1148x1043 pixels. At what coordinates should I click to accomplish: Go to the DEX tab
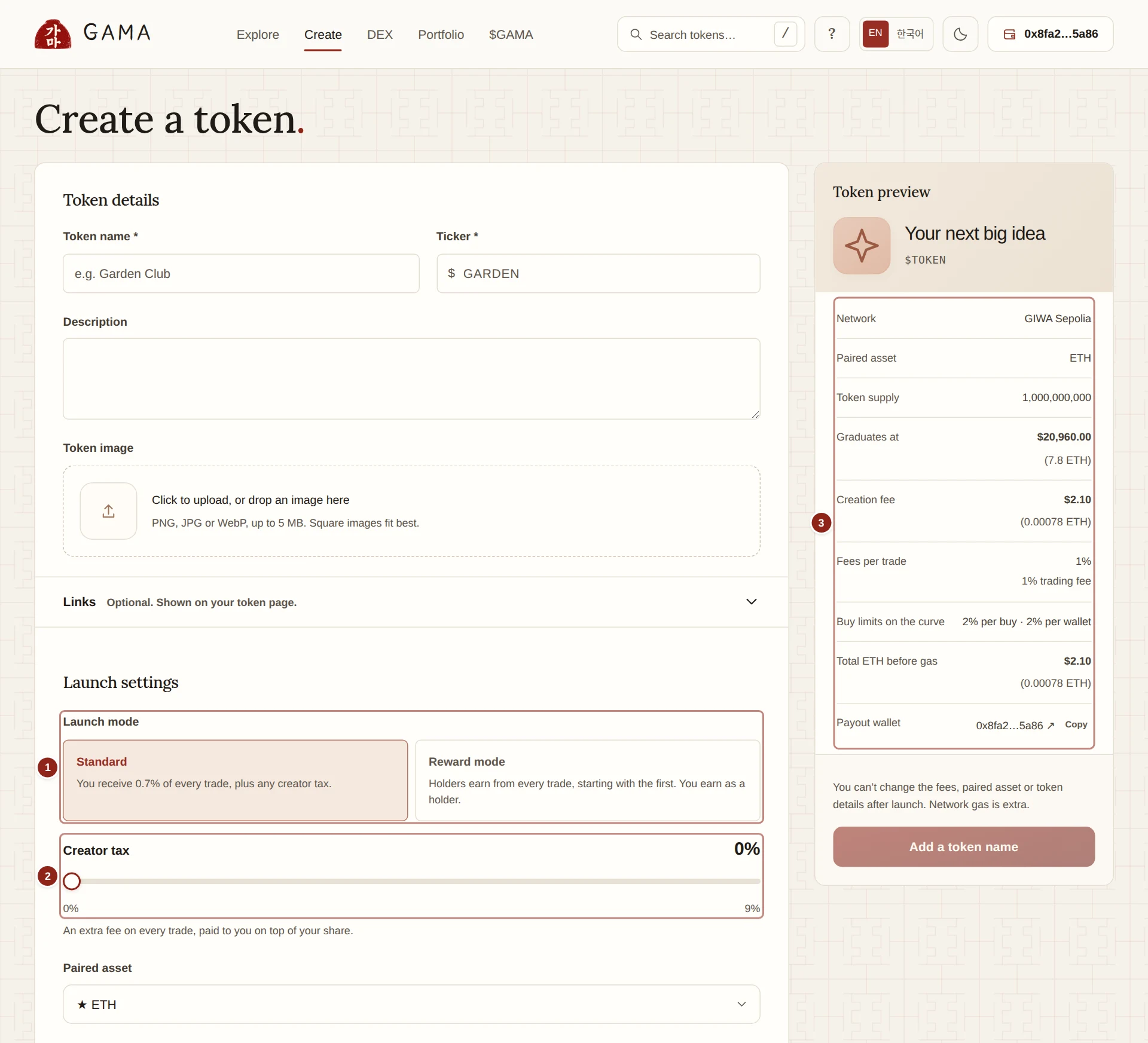(380, 35)
